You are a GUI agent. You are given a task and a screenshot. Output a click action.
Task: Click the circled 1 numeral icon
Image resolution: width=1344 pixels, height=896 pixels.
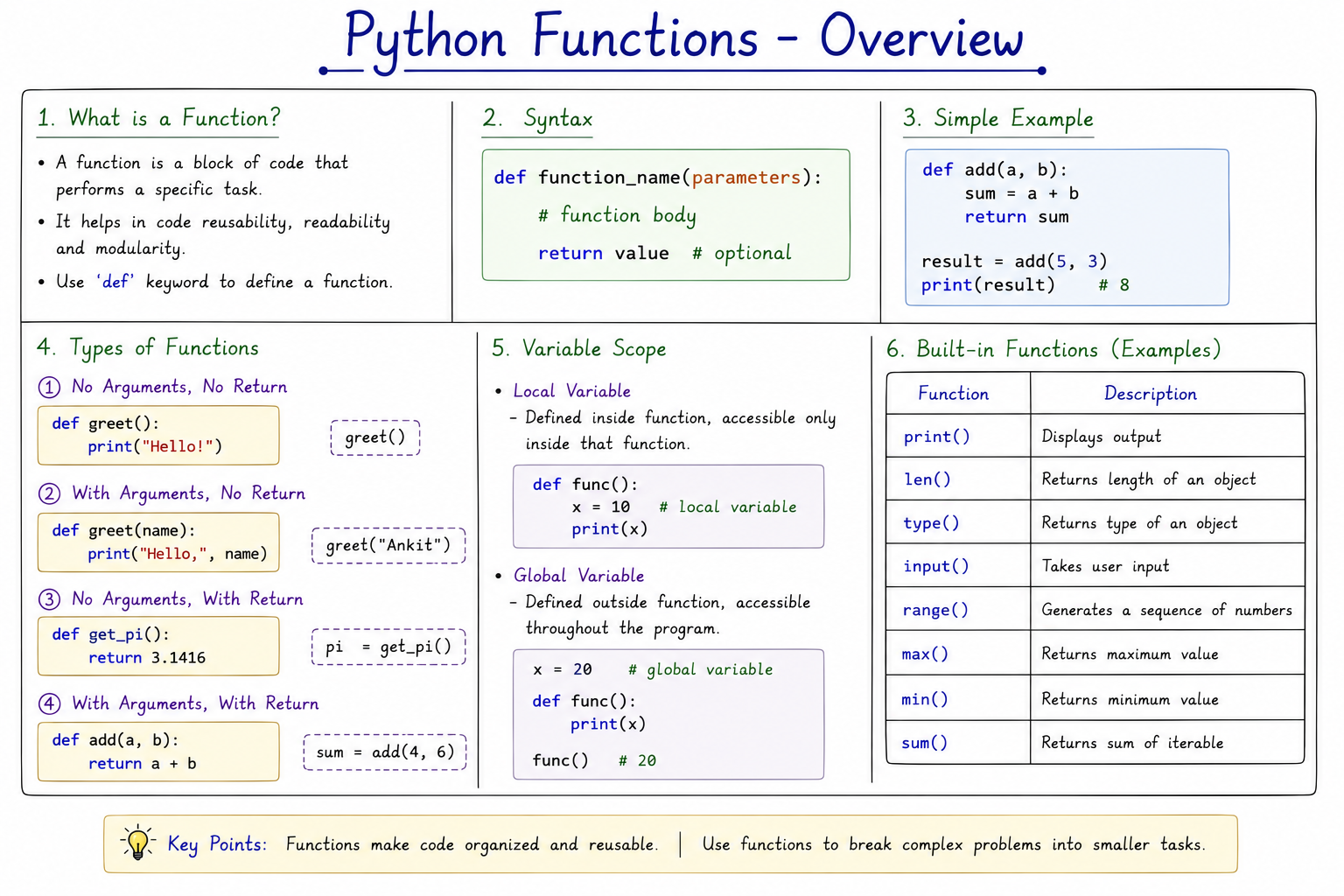(49, 387)
